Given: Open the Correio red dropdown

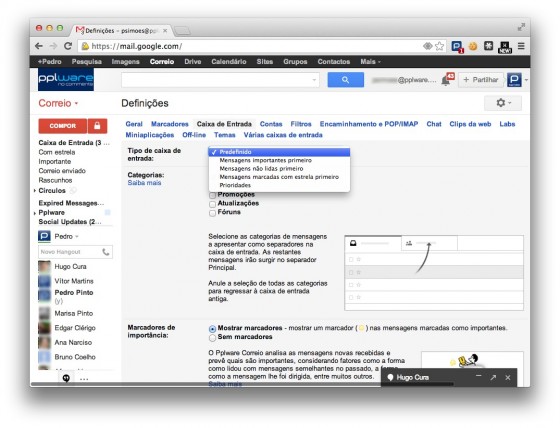Looking at the screenshot, I should pyautogui.click(x=58, y=103).
